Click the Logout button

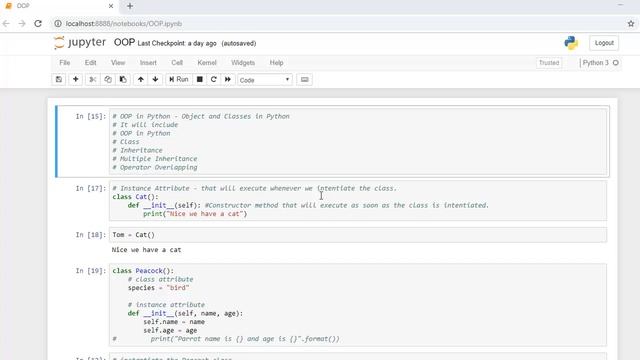pos(604,43)
